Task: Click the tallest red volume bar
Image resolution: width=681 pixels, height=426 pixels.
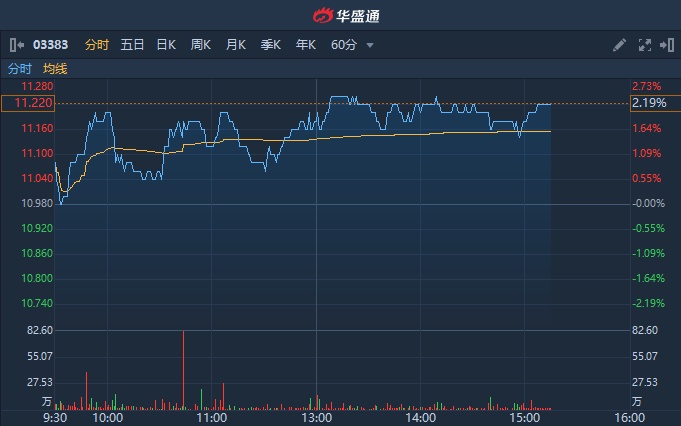Action: pos(184,370)
